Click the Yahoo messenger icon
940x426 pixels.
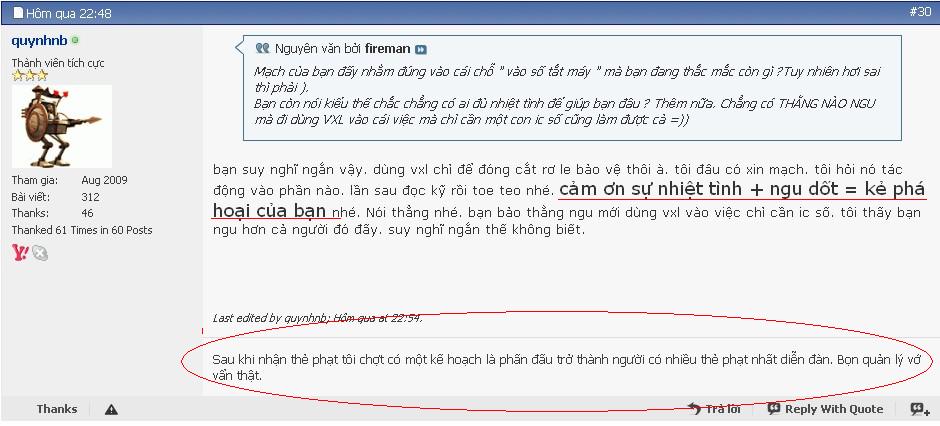pos(20,253)
